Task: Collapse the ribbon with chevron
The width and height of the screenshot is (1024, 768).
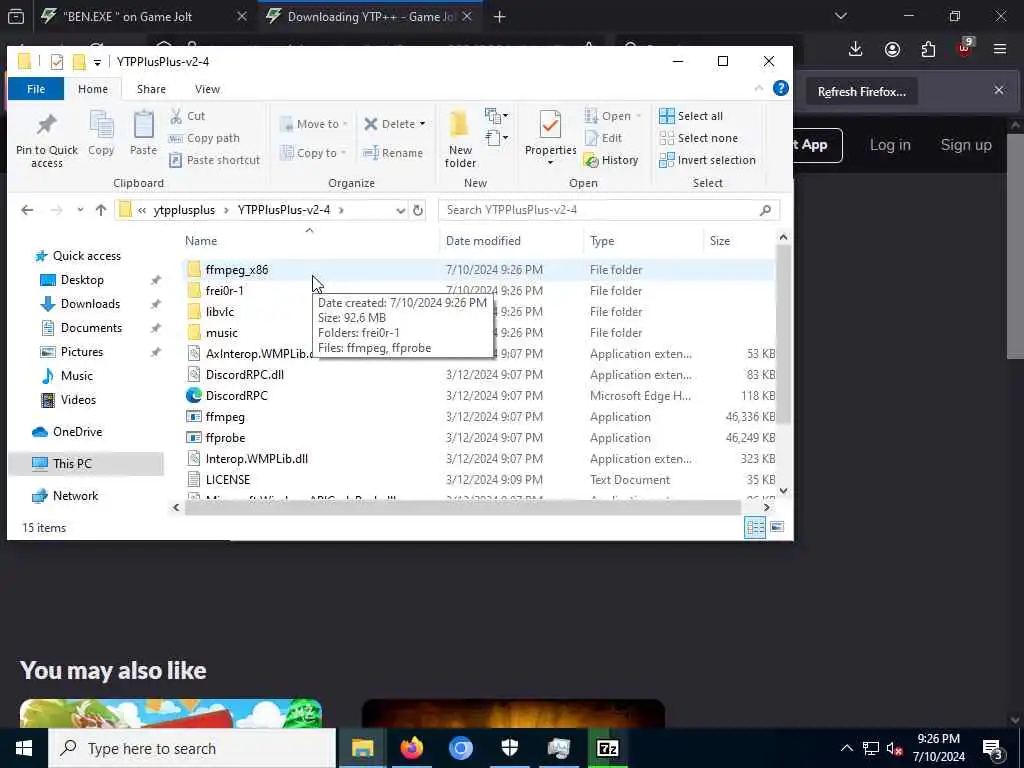Action: pyautogui.click(x=758, y=88)
